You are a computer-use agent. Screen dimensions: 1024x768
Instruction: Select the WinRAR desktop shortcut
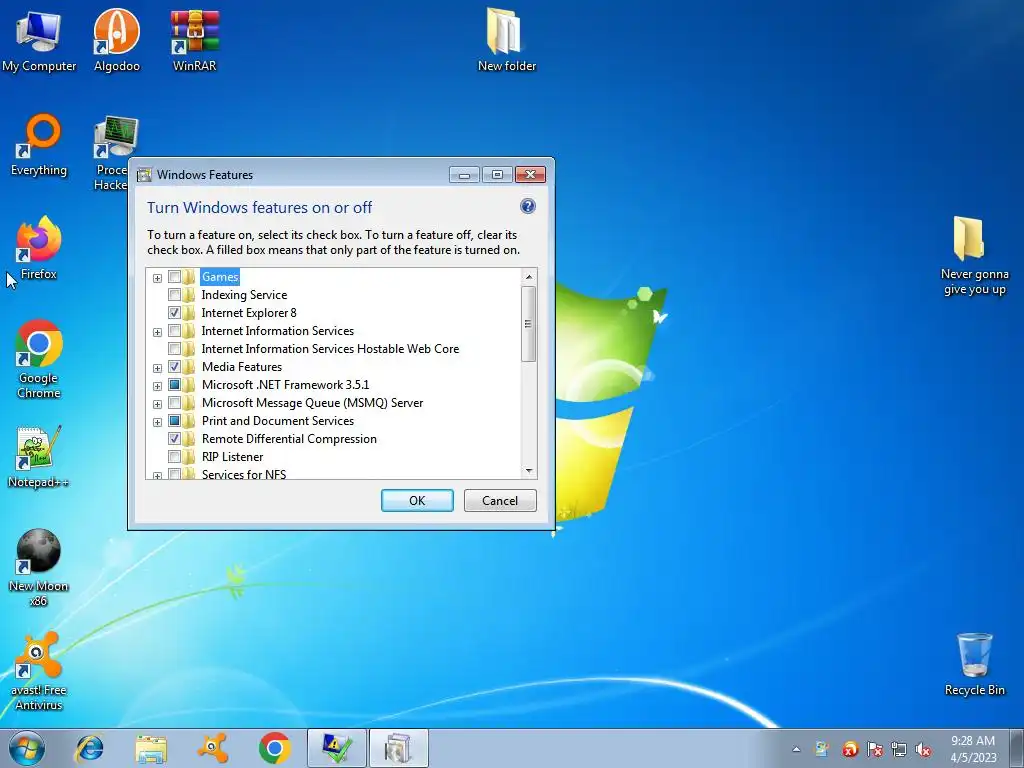(195, 40)
